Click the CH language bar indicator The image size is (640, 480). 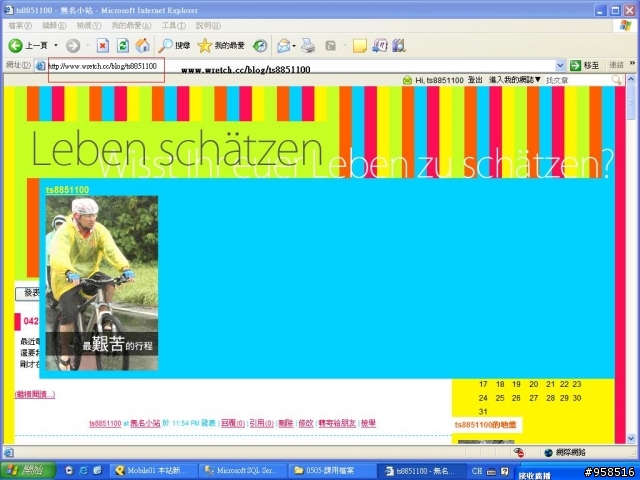[477, 471]
